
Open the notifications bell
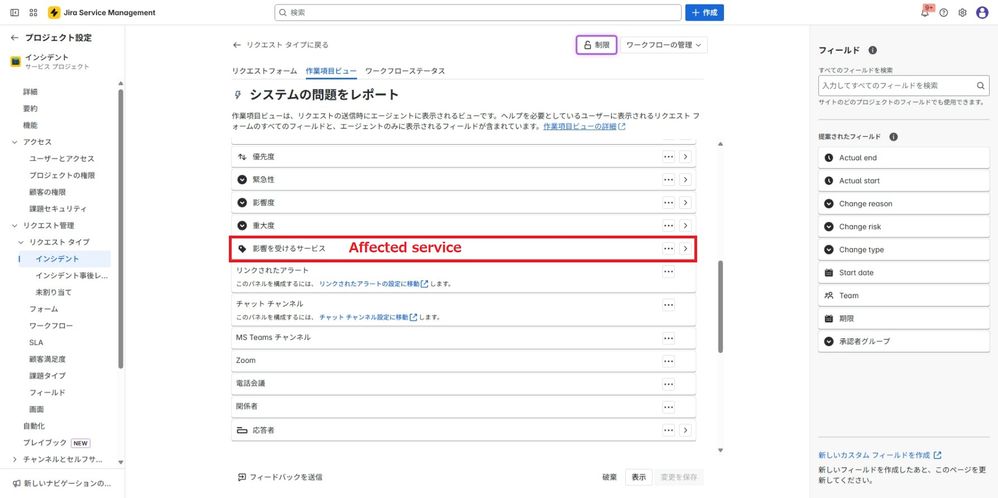[925, 13]
